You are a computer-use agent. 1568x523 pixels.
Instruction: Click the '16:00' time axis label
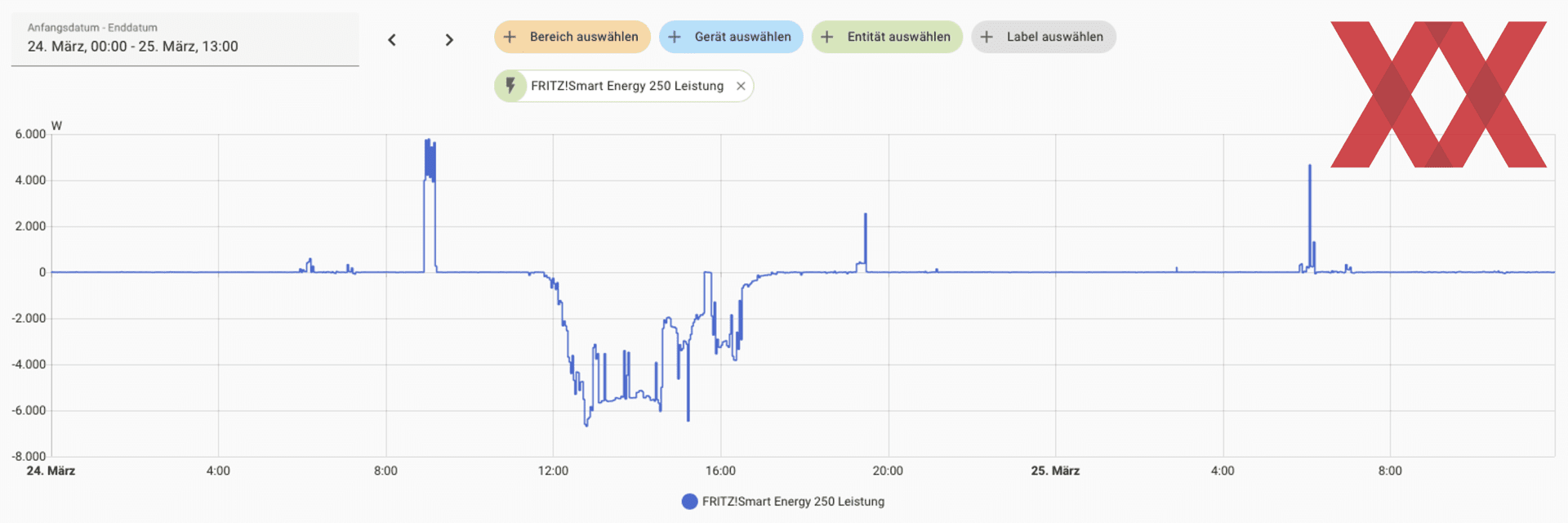click(x=720, y=471)
